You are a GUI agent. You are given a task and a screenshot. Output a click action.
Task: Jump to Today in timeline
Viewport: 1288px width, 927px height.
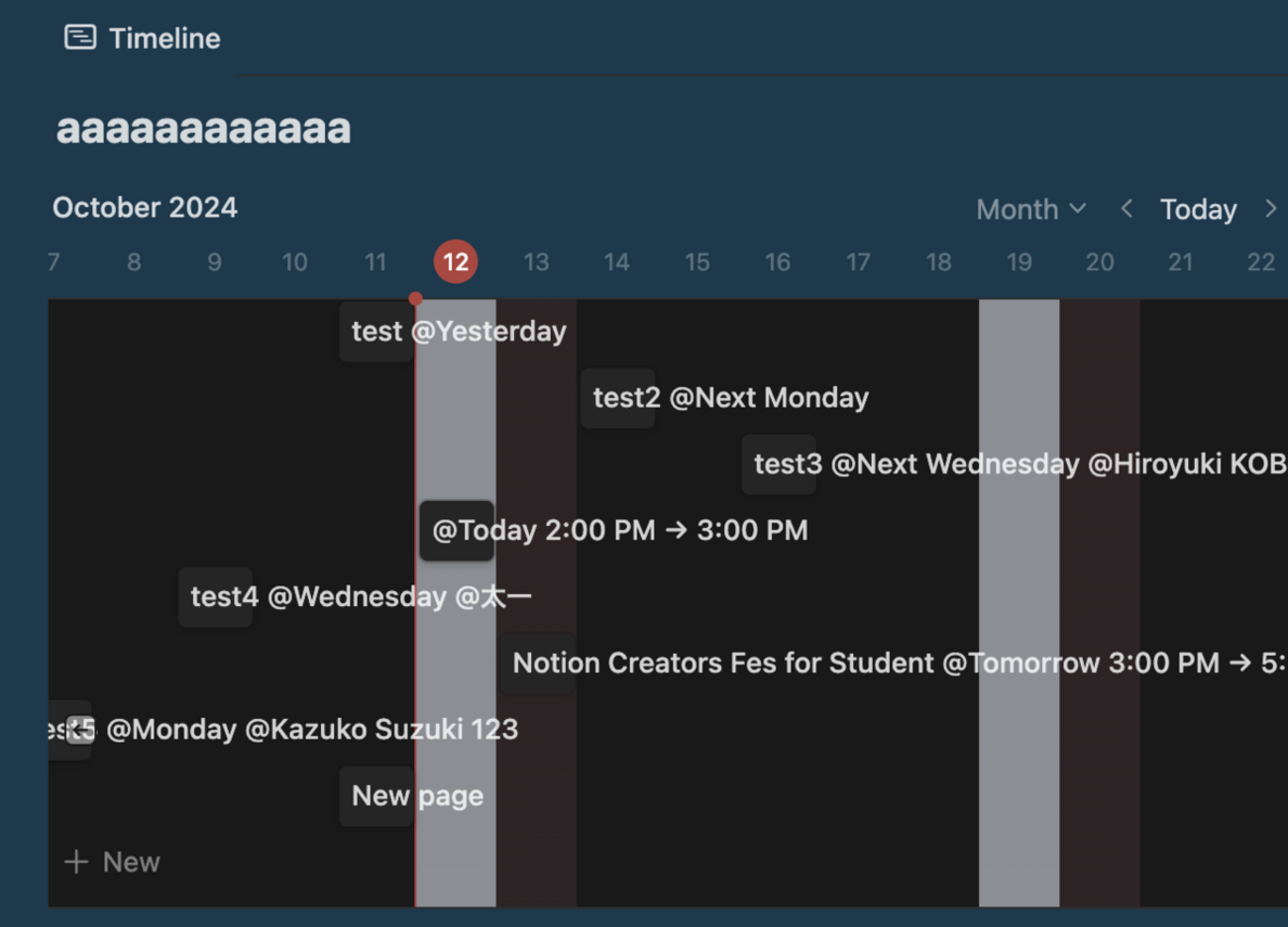(x=1198, y=210)
